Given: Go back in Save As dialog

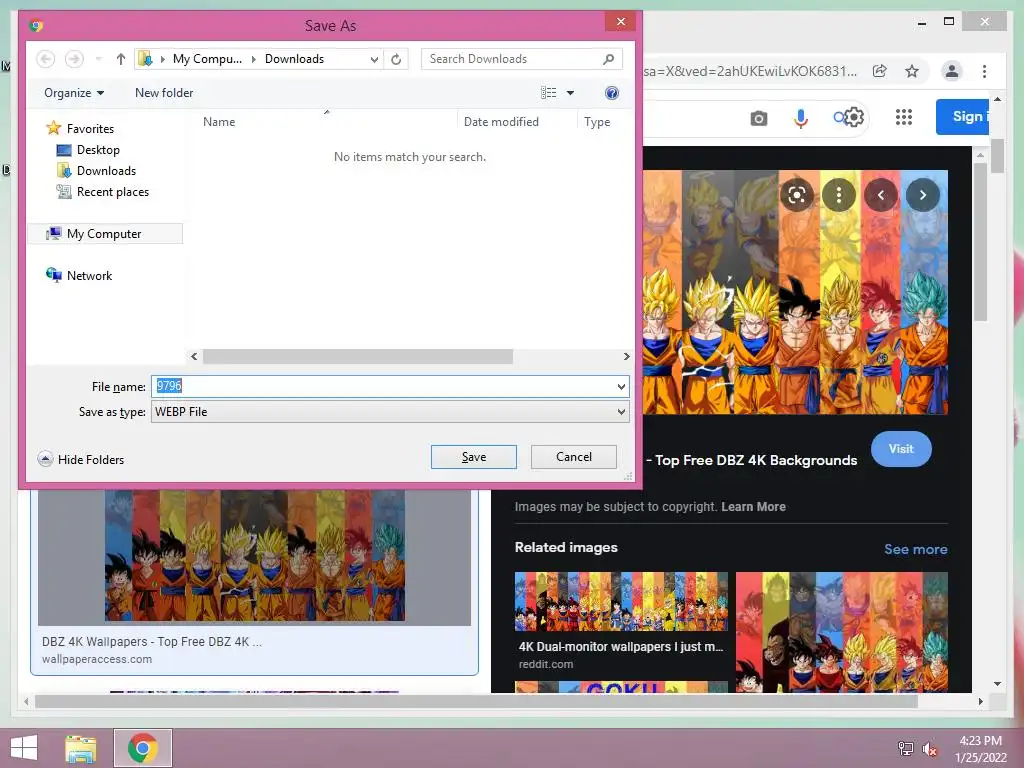Looking at the screenshot, I should [45, 59].
